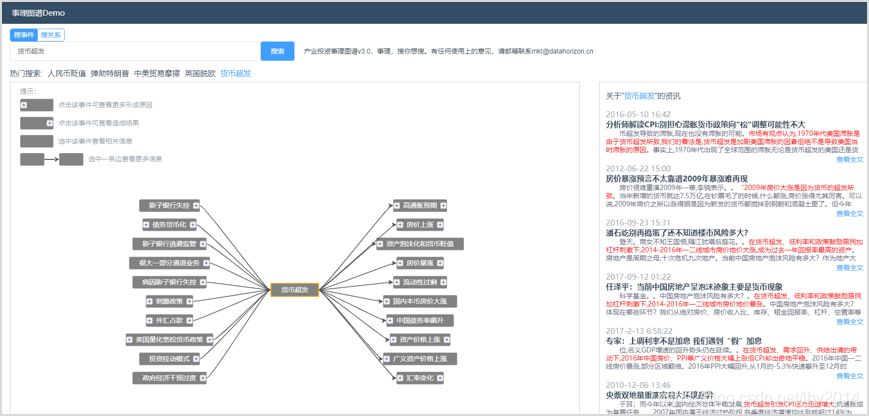Expand causes of 刺激政策 via left plus
This screenshot has width=869, height=416.
tap(151, 301)
